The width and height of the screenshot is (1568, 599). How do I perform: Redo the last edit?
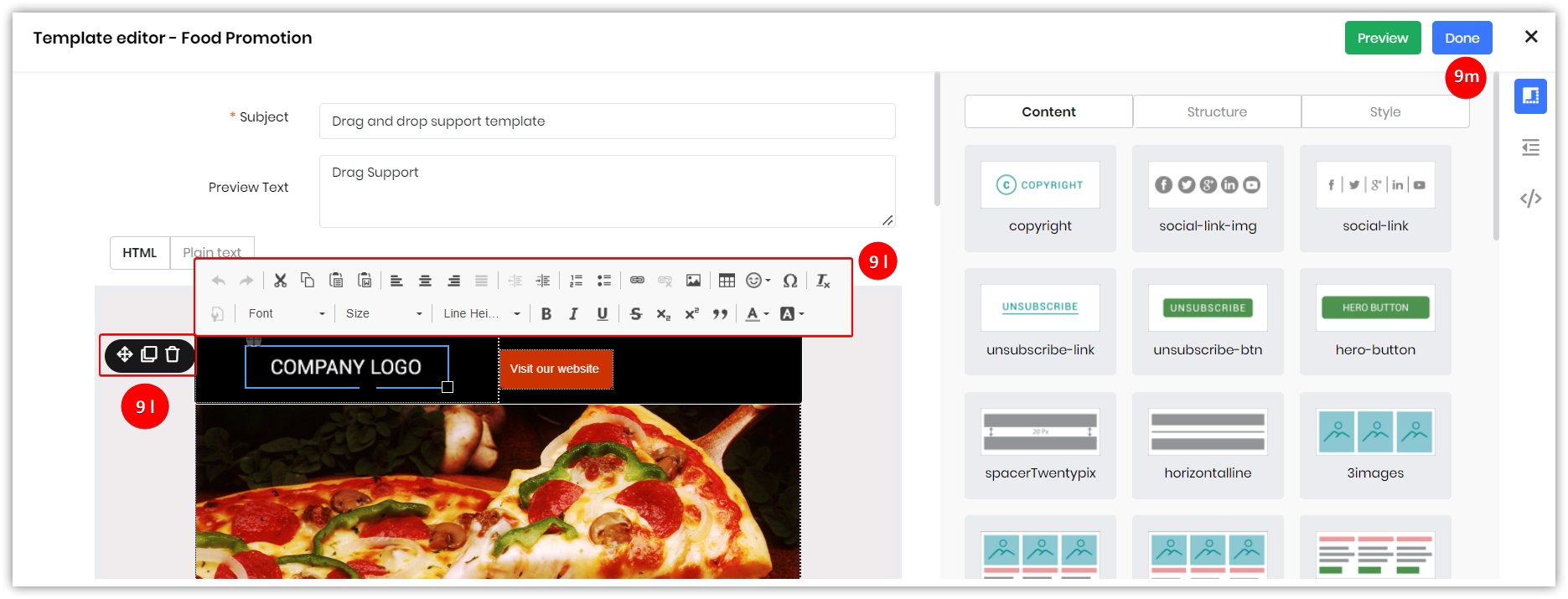(x=246, y=281)
